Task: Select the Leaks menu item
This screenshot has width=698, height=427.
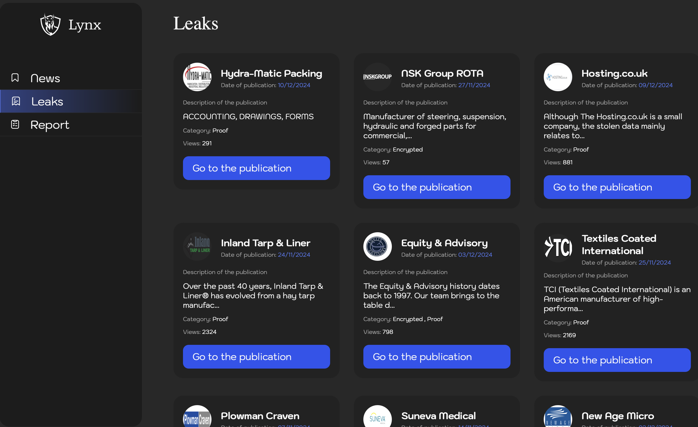Action: 47,101
